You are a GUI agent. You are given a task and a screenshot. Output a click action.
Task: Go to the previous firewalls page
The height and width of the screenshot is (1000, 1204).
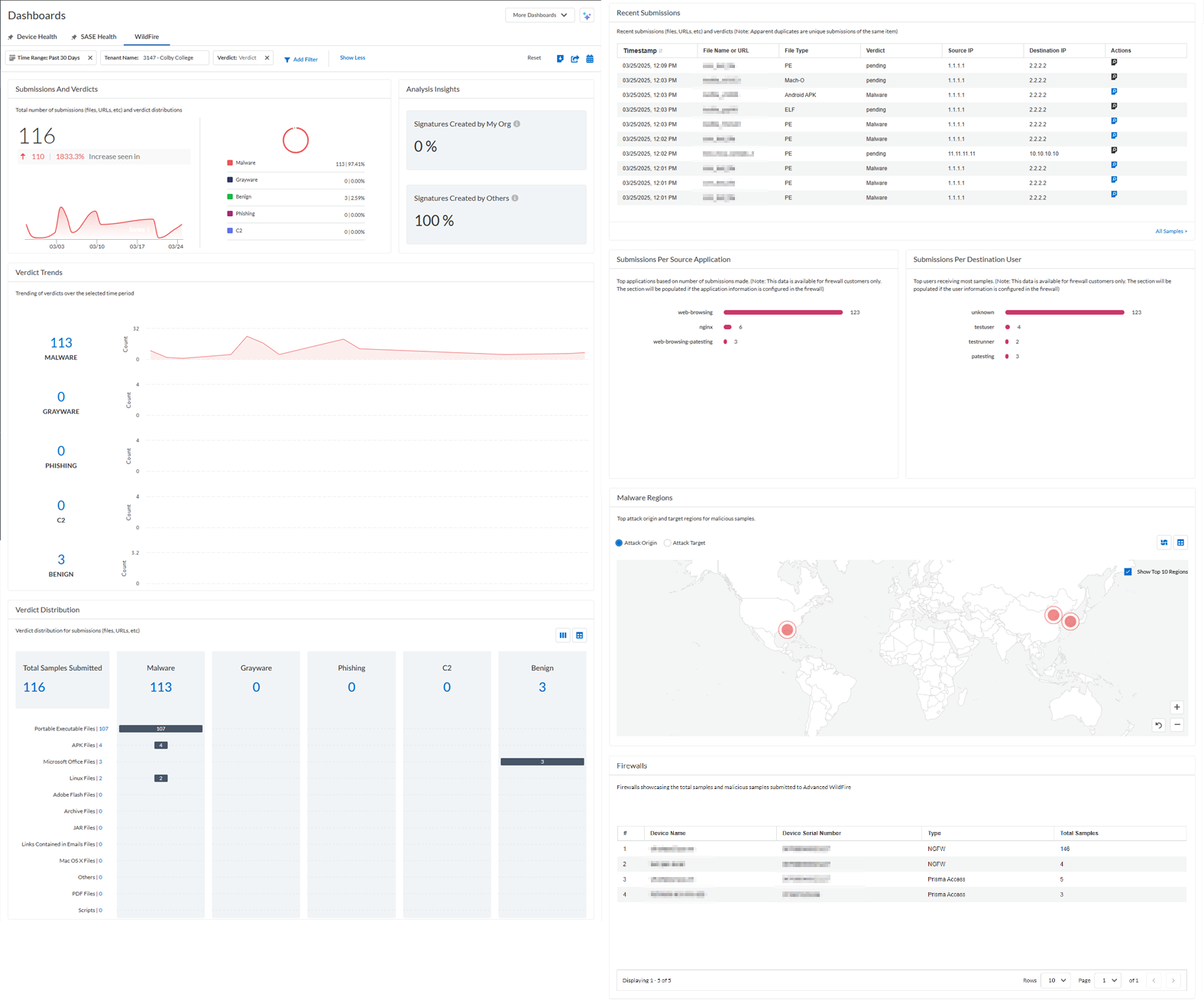coord(1154,980)
